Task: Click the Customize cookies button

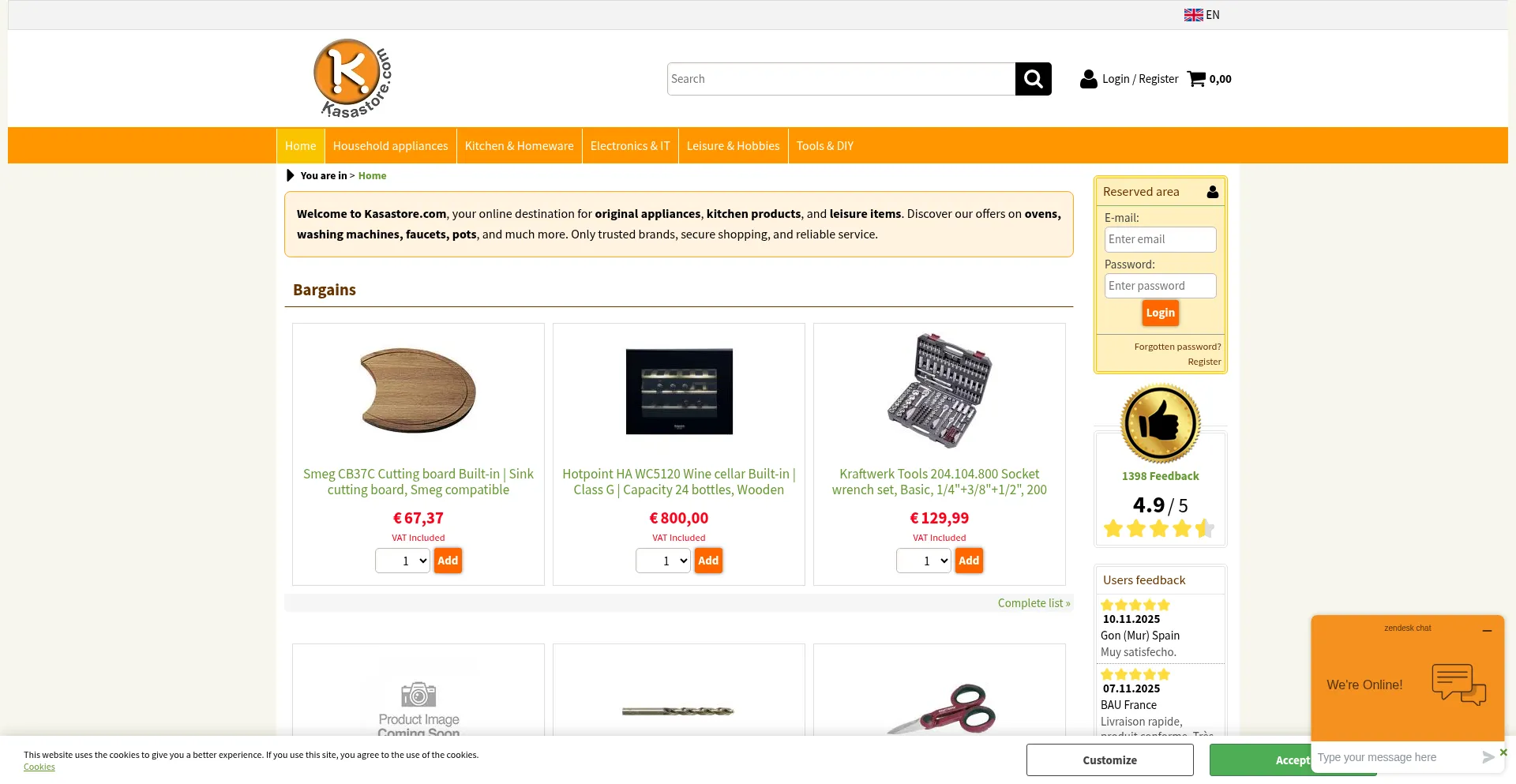Action: [x=1109, y=760]
